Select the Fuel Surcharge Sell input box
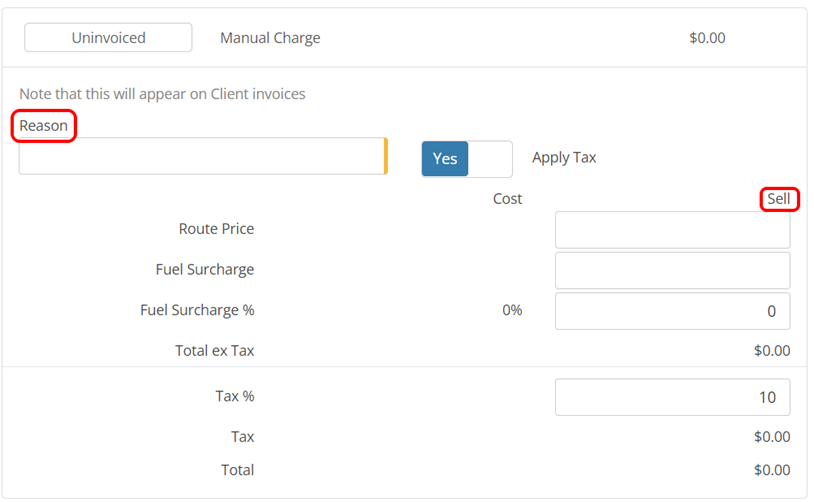The height and width of the screenshot is (502, 814). coord(672,270)
